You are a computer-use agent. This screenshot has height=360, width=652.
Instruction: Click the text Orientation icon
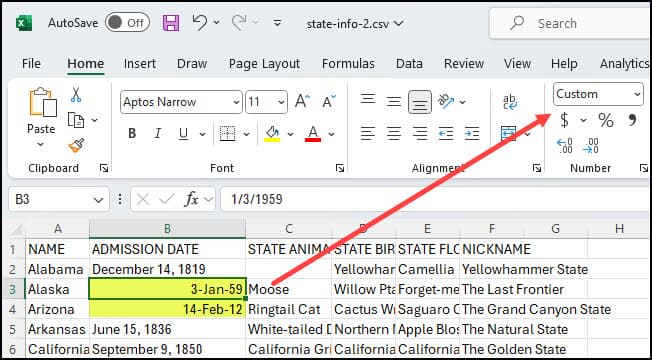point(446,101)
